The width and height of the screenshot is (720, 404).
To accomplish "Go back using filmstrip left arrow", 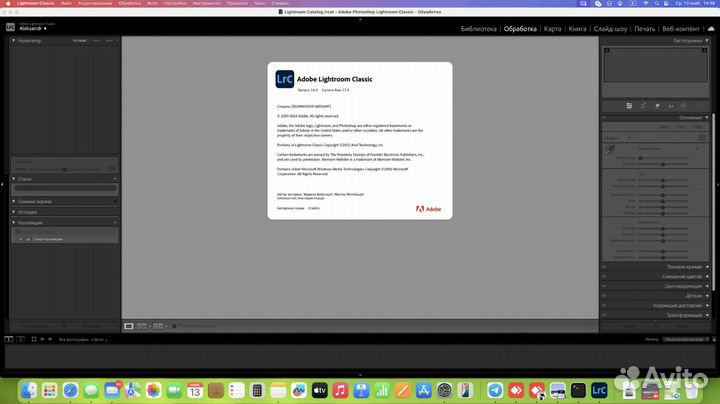I will (42, 339).
